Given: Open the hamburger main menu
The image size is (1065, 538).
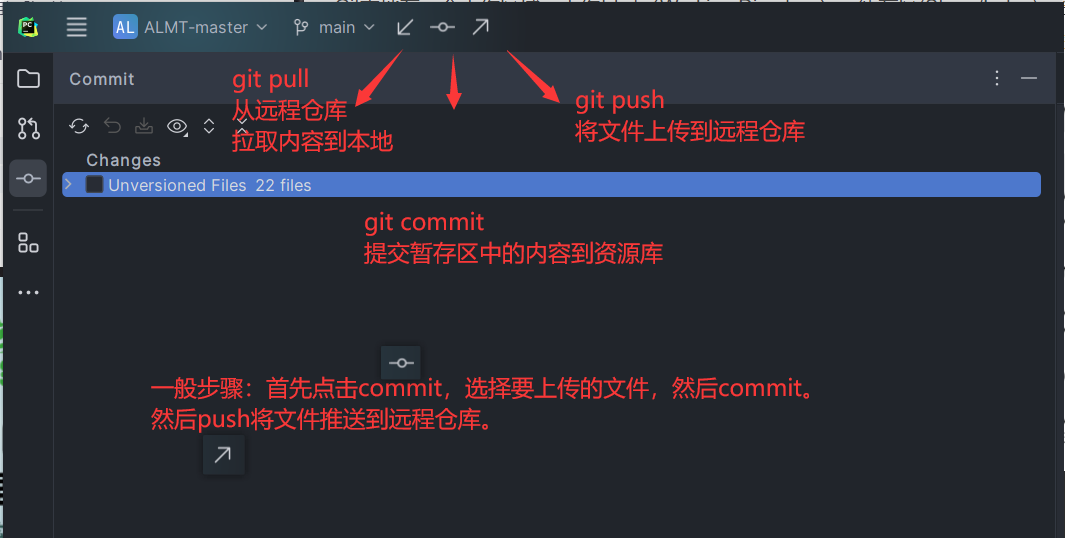Looking at the screenshot, I should pos(76,27).
